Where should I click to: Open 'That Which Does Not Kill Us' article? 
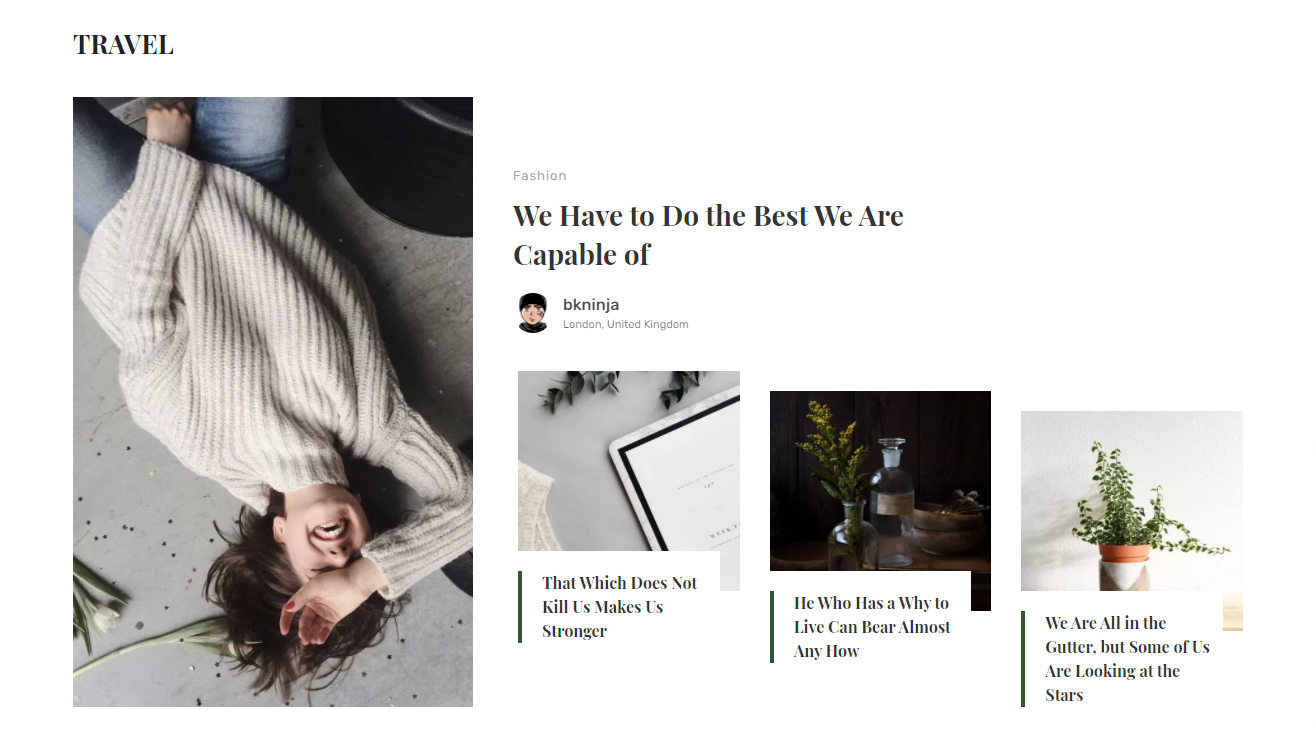pyautogui.click(x=620, y=607)
